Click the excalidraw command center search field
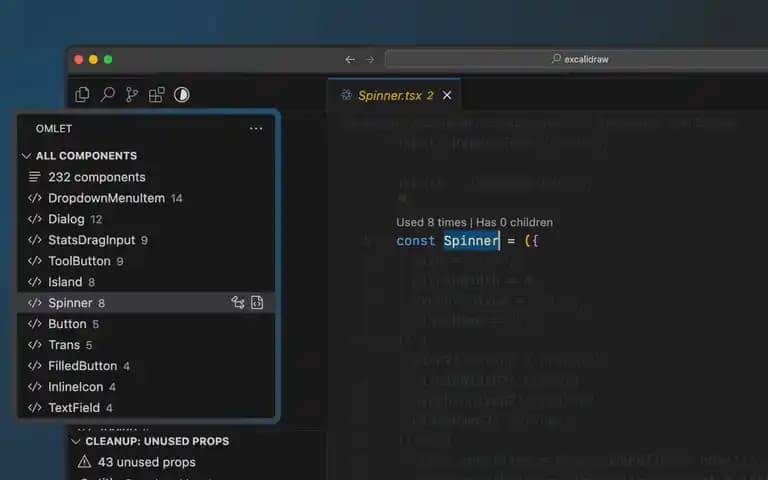The width and height of the screenshot is (768, 480). [576, 59]
